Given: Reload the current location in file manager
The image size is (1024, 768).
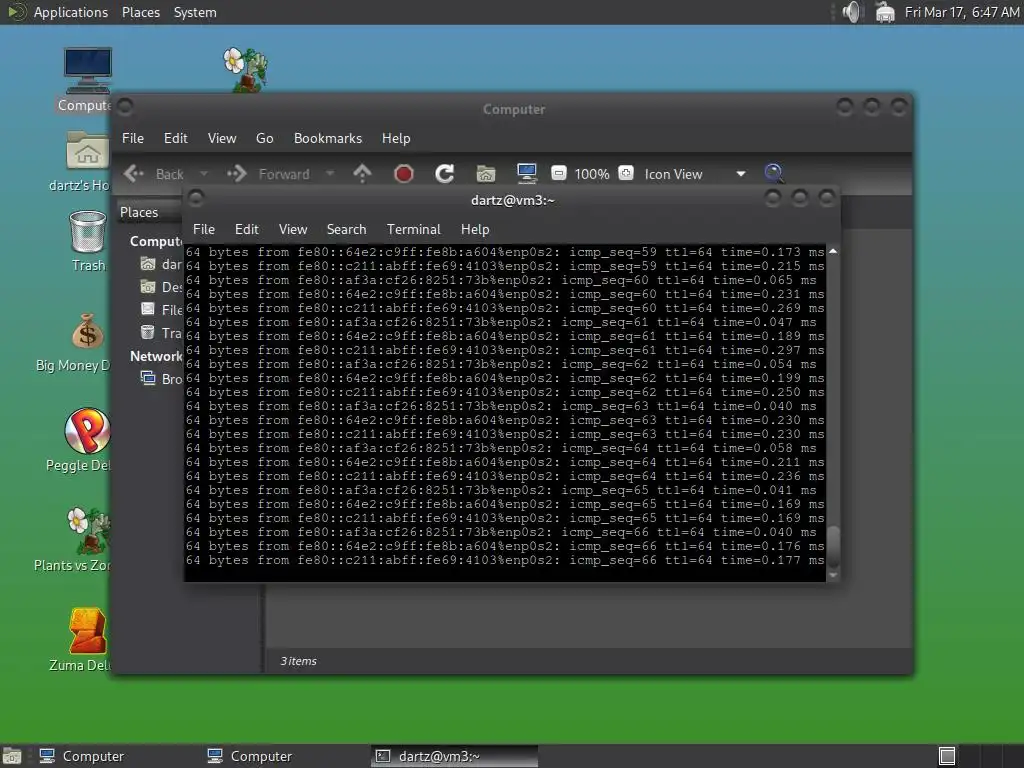Looking at the screenshot, I should click(445, 174).
